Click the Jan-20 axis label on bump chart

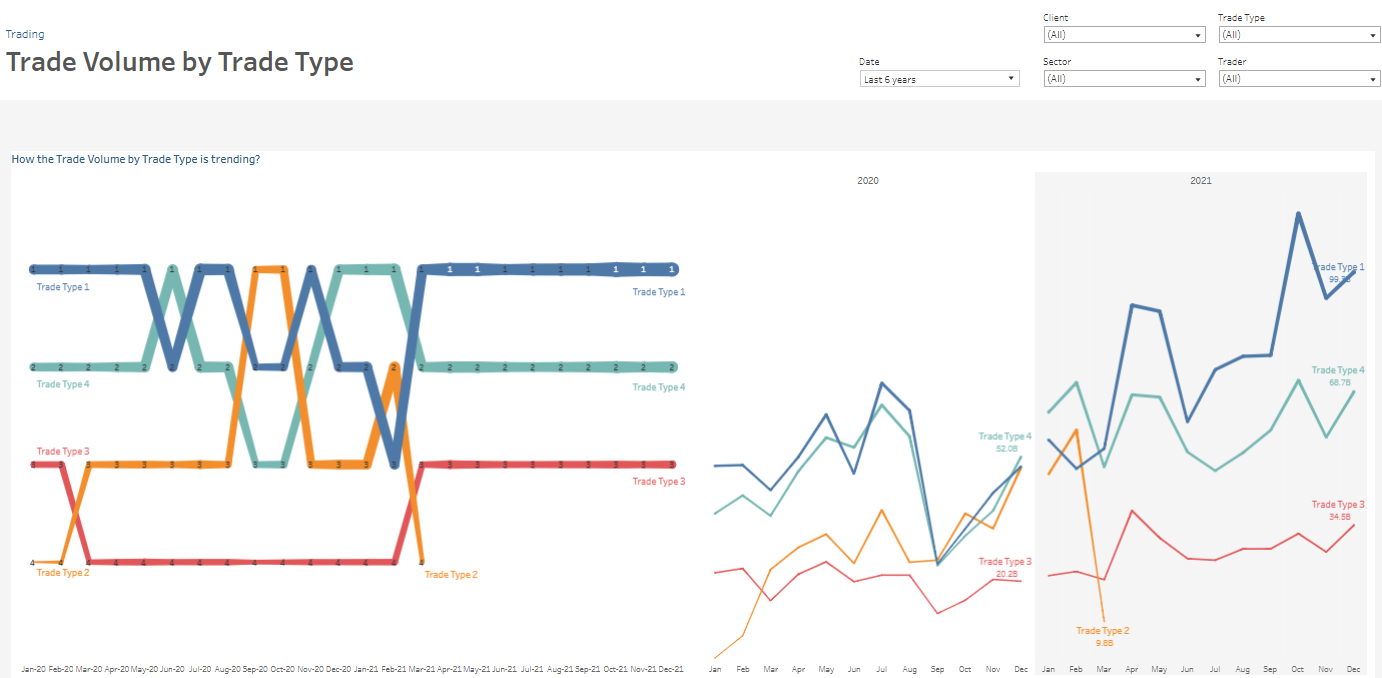click(x=33, y=669)
